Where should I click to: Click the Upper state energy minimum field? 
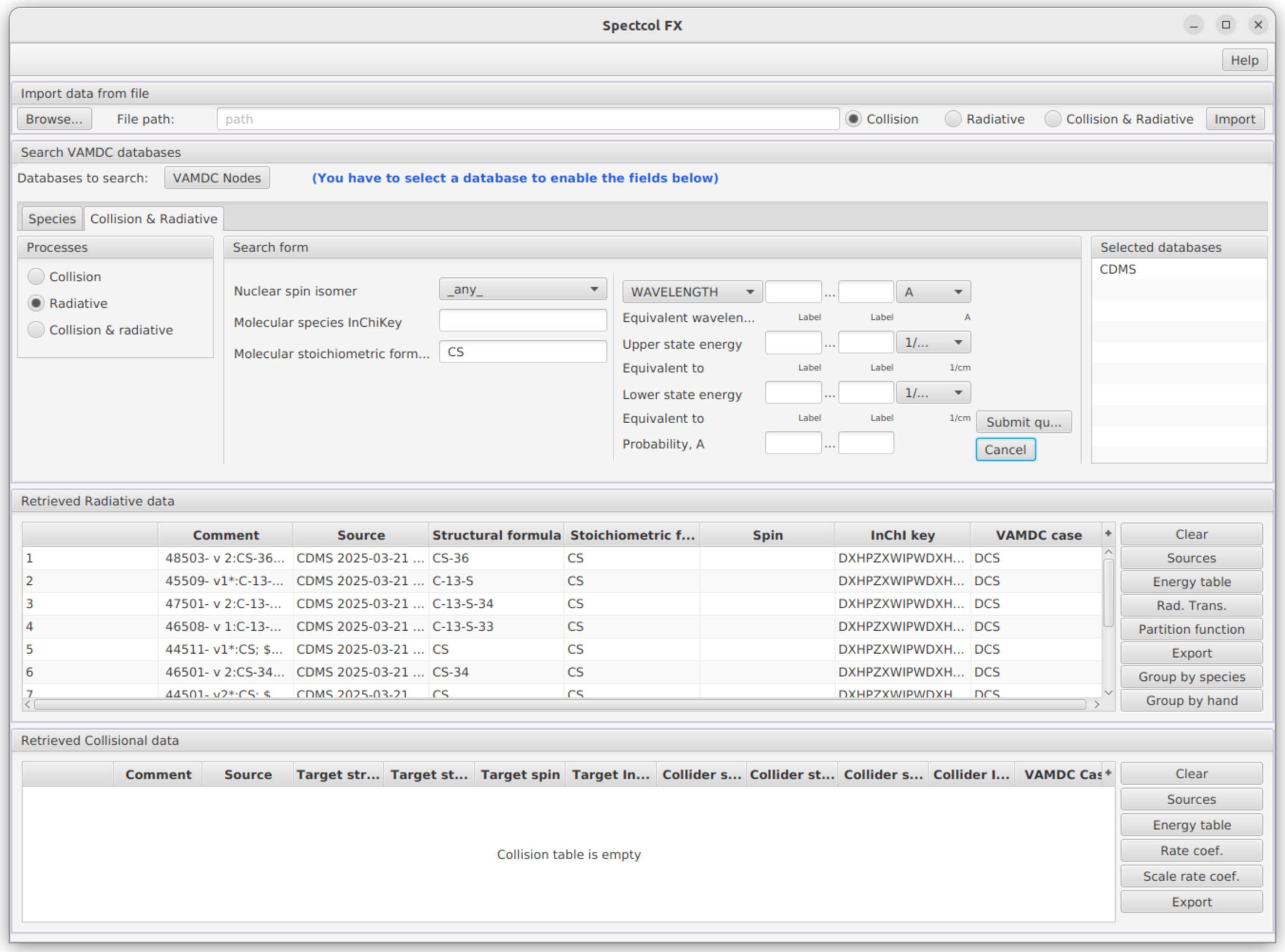pyautogui.click(x=793, y=343)
